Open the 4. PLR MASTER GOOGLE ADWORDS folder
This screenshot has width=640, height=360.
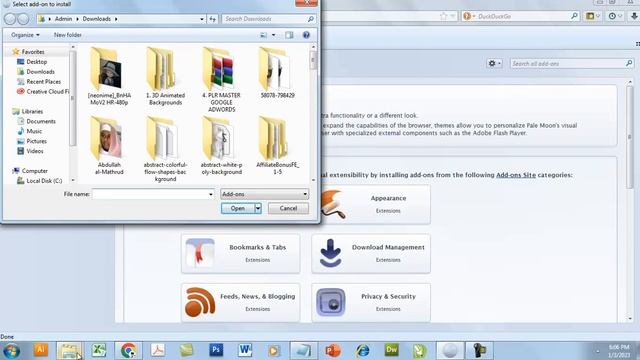click(222, 80)
